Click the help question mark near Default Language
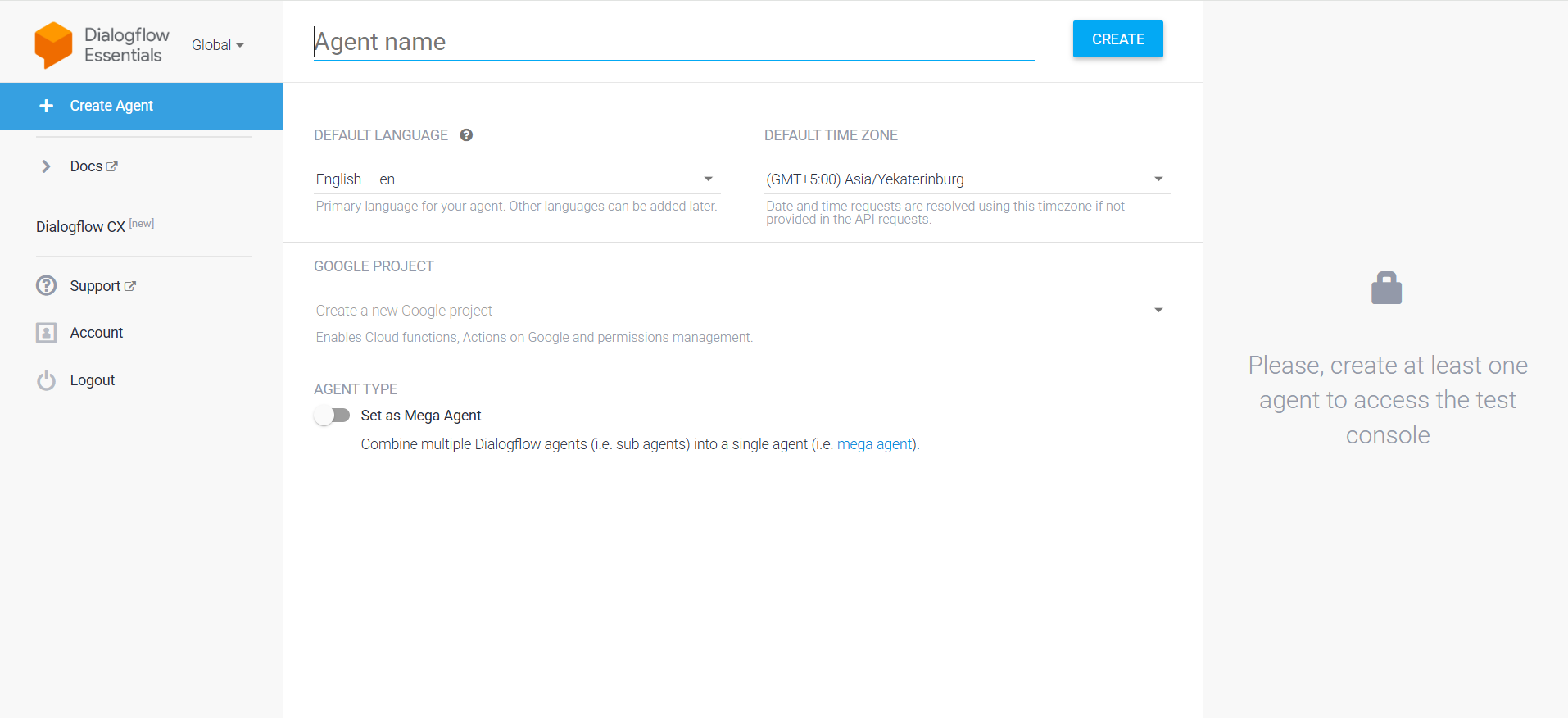 click(466, 135)
